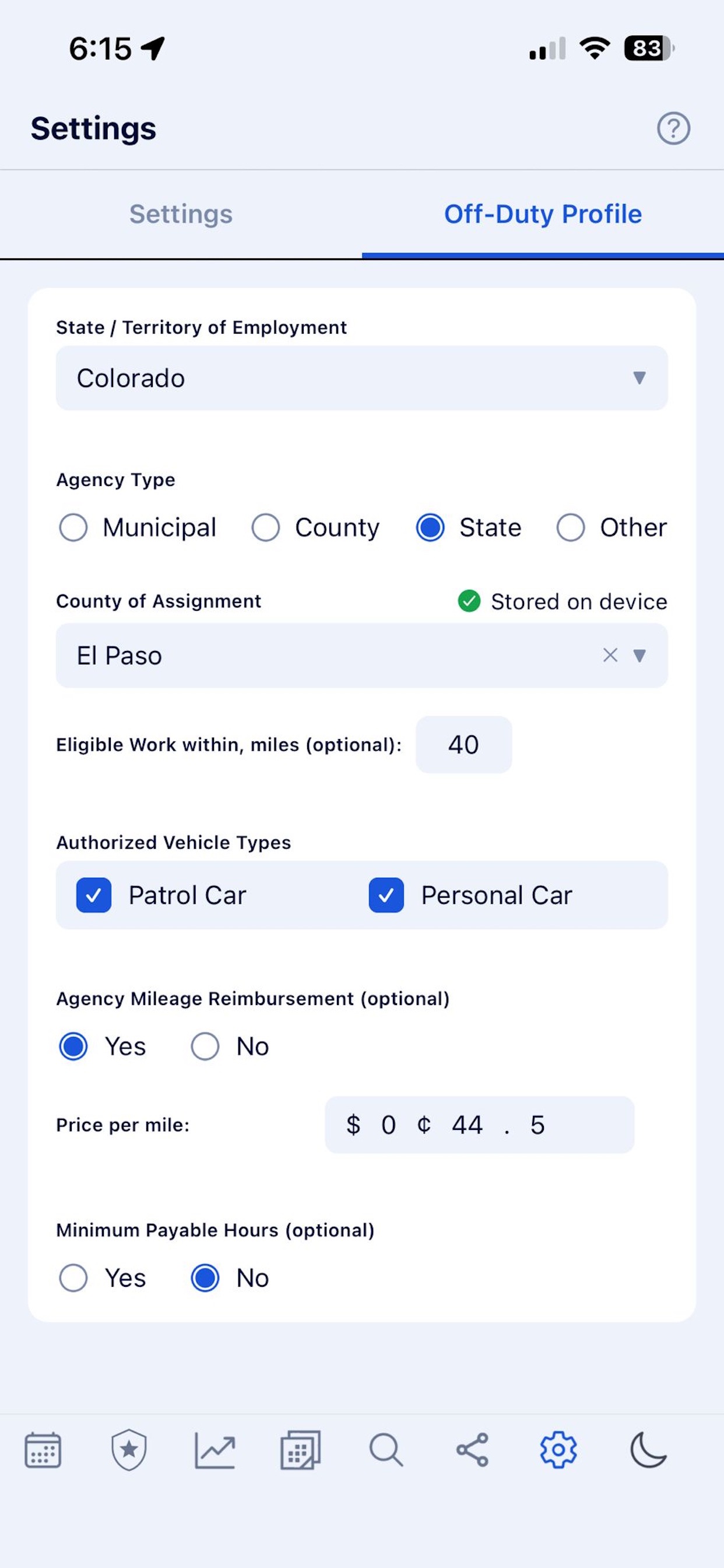Tap the share nodes icon
Screen dimensions: 724x1568
coord(473,1450)
